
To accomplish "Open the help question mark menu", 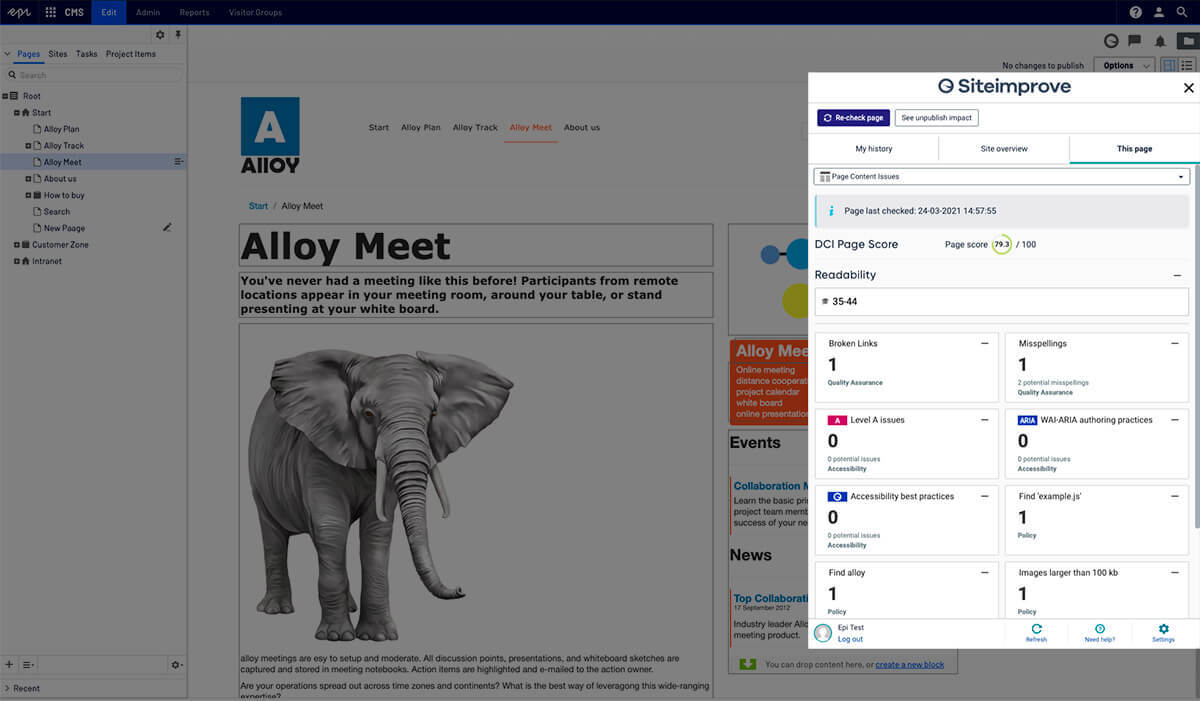I will 1136,12.
